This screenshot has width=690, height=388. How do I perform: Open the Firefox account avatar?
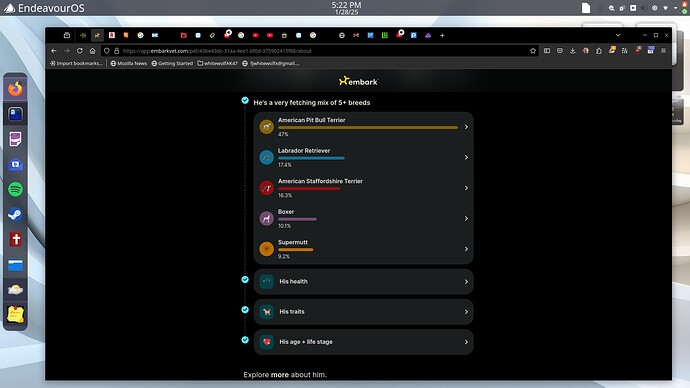click(586, 51)
